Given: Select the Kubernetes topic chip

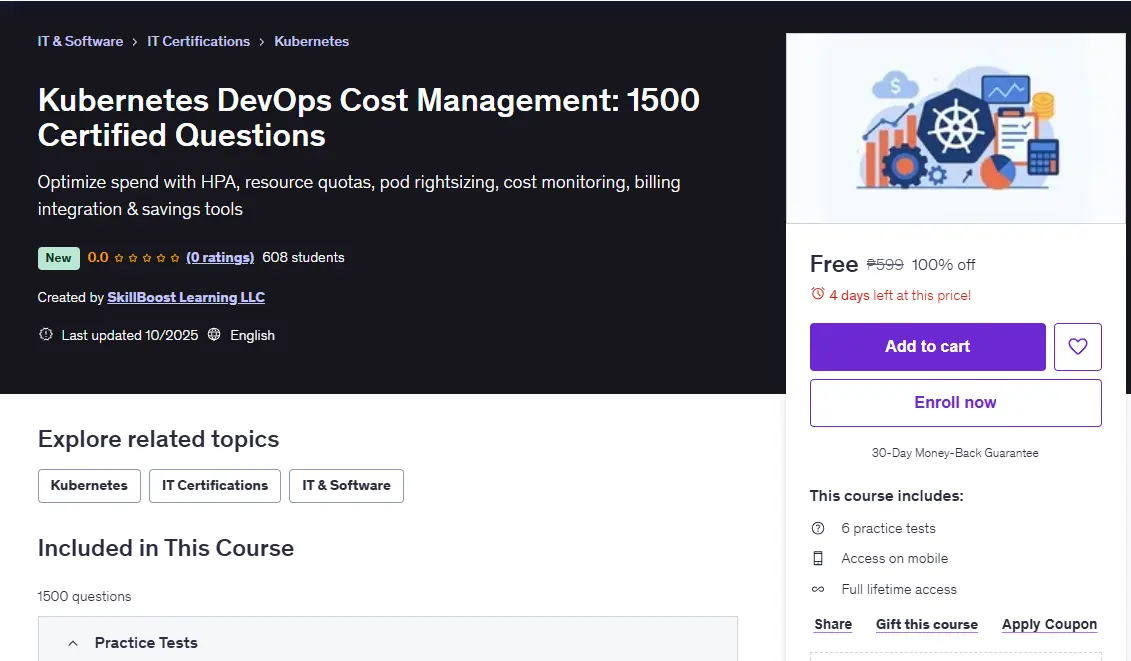Looking at the screenshot, I should click(x=89, y=486).
